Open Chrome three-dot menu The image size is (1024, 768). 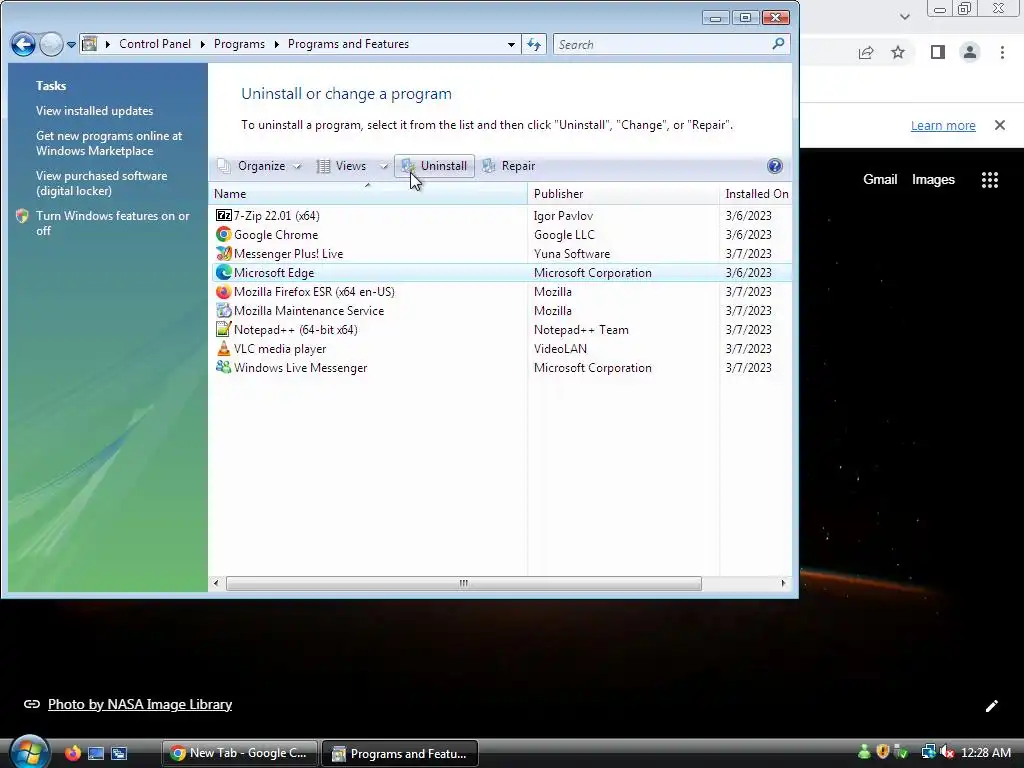[x=1002, y=52]
